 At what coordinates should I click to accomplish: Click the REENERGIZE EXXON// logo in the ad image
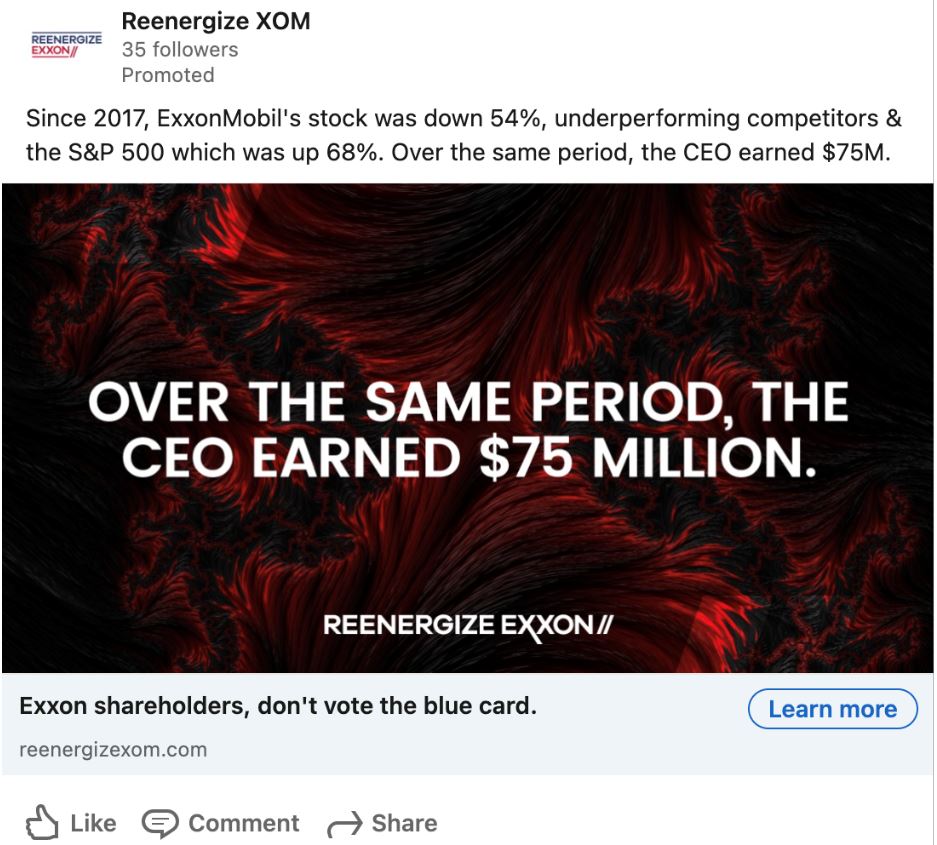[x=468, y=626]
